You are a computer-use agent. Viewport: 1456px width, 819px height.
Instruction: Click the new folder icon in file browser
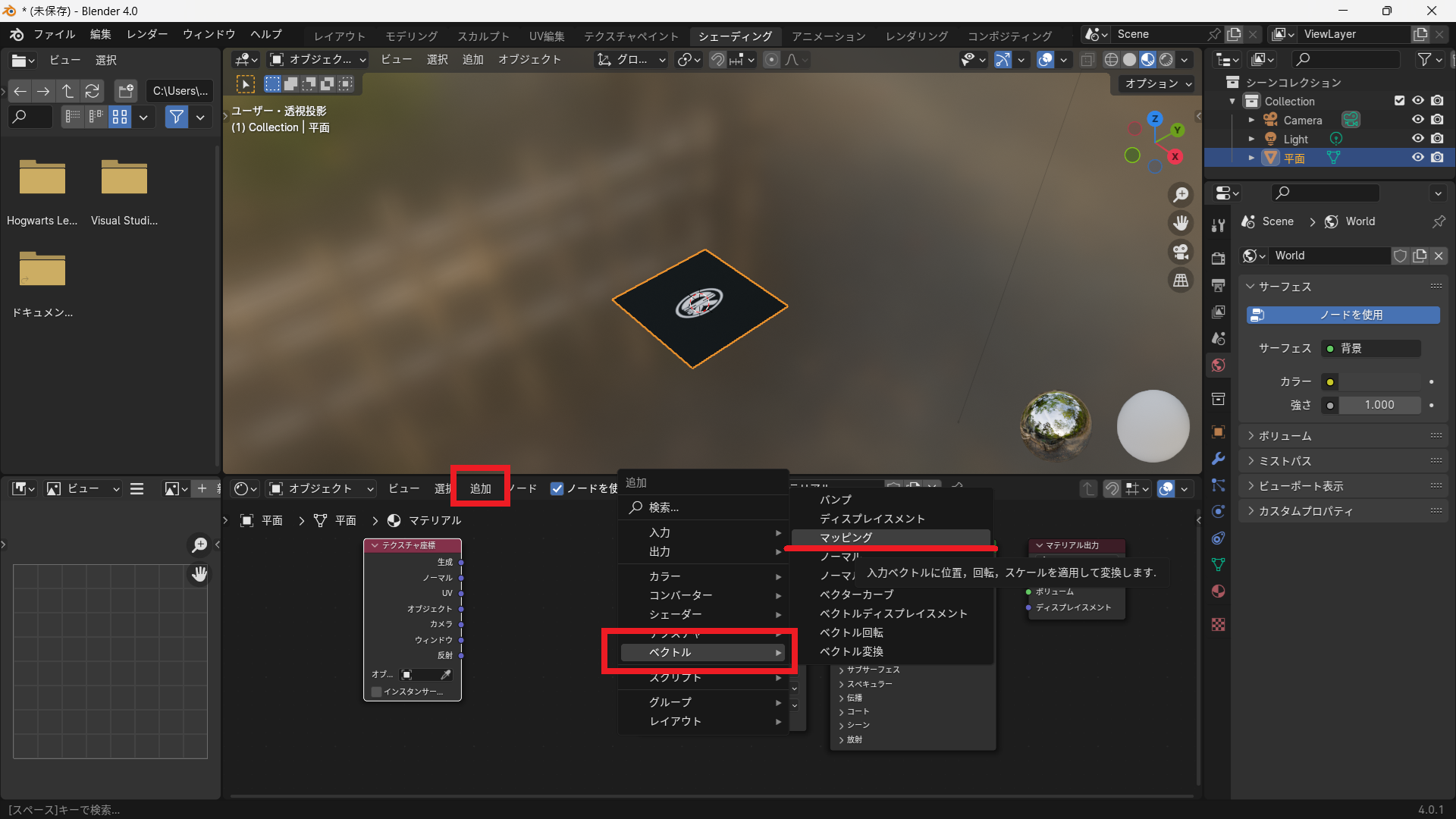125,91
